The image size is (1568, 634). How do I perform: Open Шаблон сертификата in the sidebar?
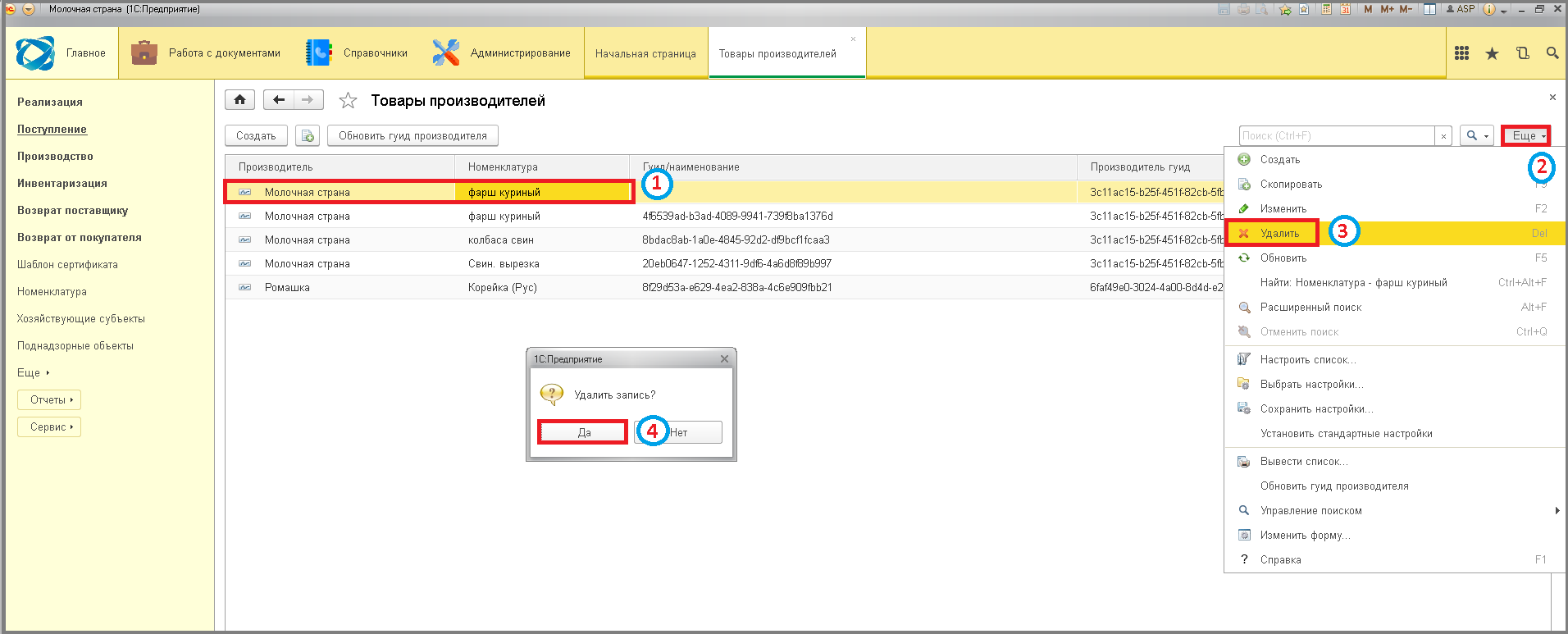click(67, 265)
